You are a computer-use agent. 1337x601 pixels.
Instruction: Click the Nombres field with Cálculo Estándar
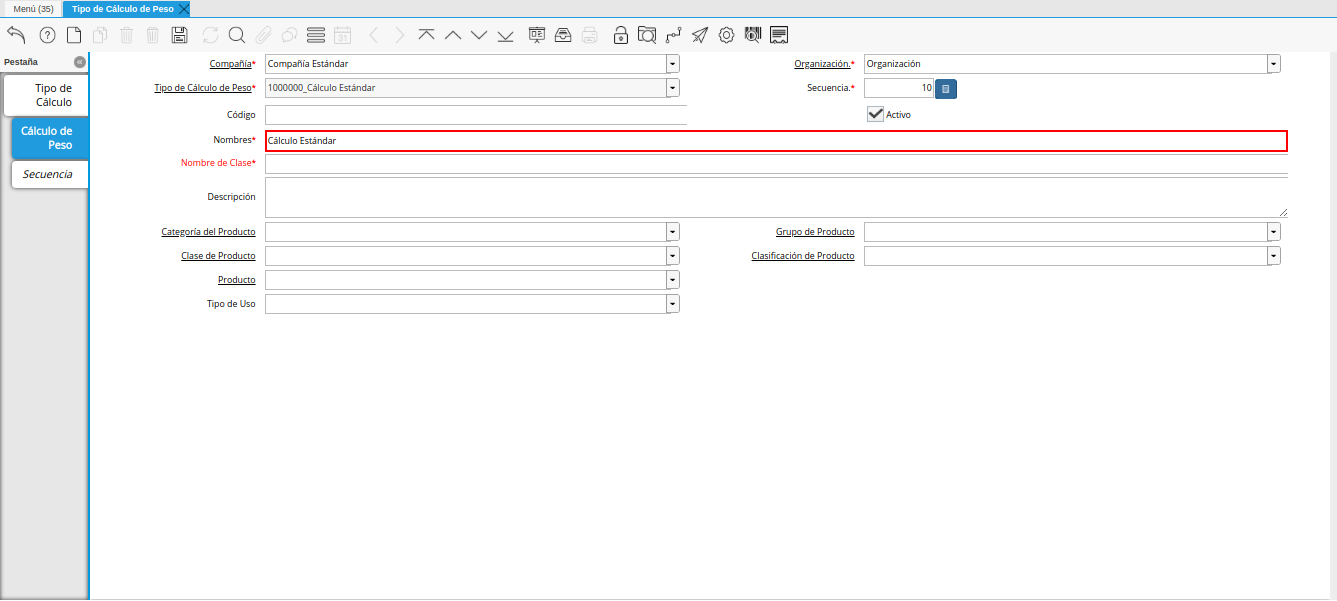click(776, 141)
